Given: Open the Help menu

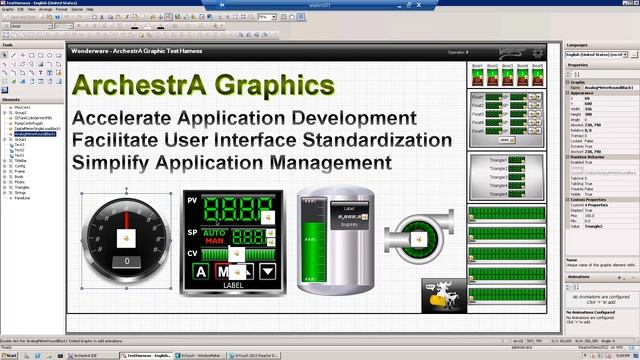Looking at the screenshot, I should pos(90,9).
